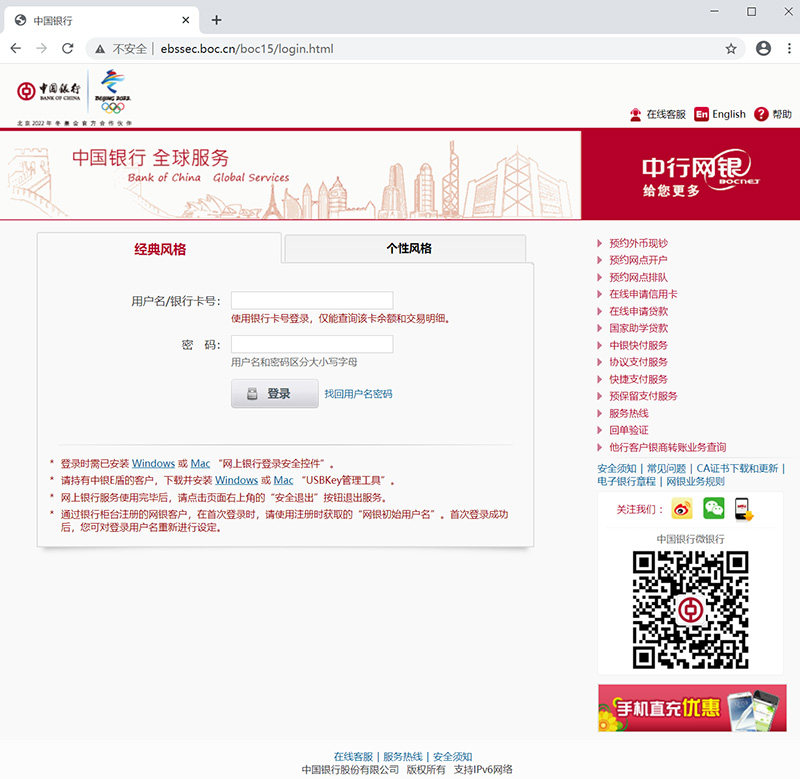Viewport: 800px width, 779px height.
Task: Bookmark this page with the star icon
Action: (732, 48)
